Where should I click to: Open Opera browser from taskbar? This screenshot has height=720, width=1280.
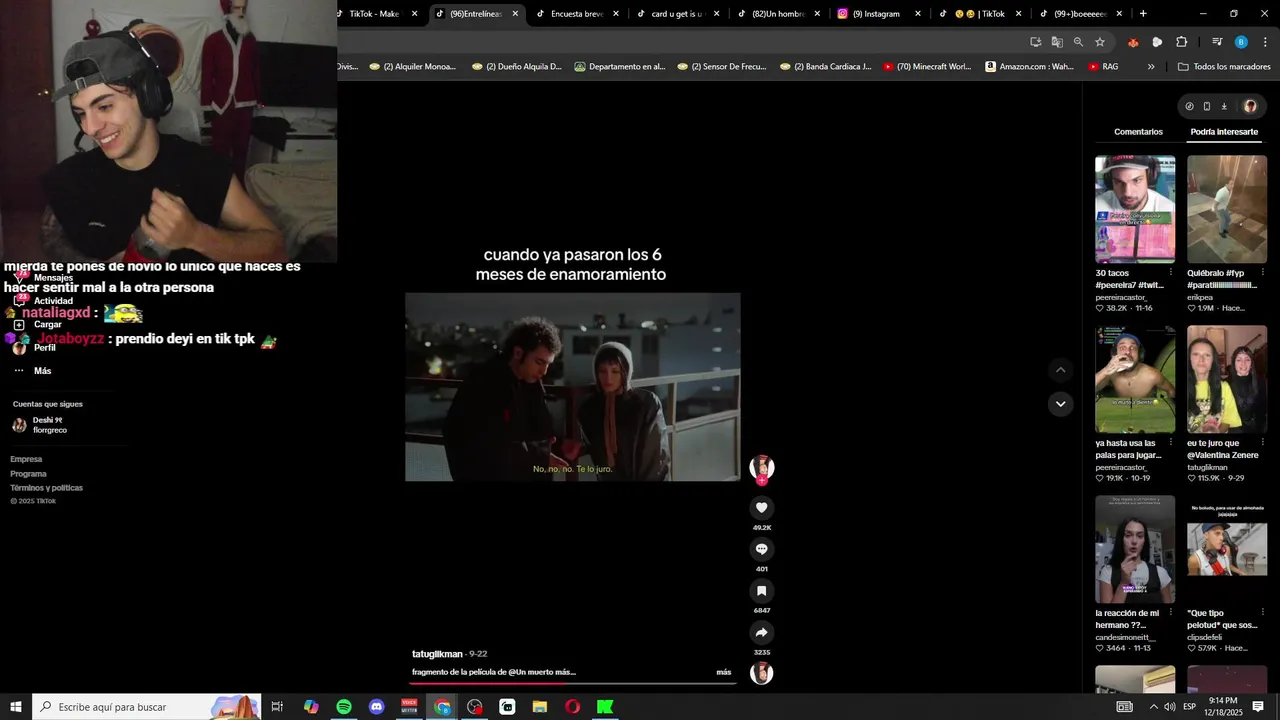tap(572, 707)
